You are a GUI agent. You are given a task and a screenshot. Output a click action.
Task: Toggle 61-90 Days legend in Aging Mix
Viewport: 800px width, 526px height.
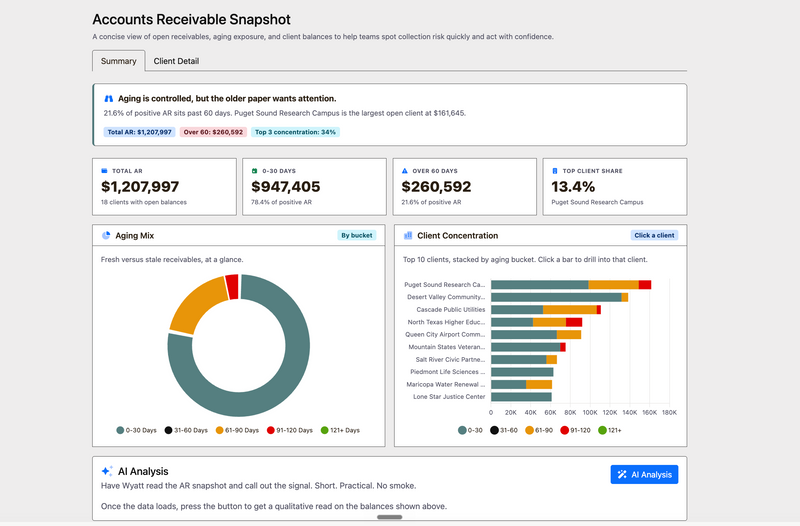[x=237, y=430]
